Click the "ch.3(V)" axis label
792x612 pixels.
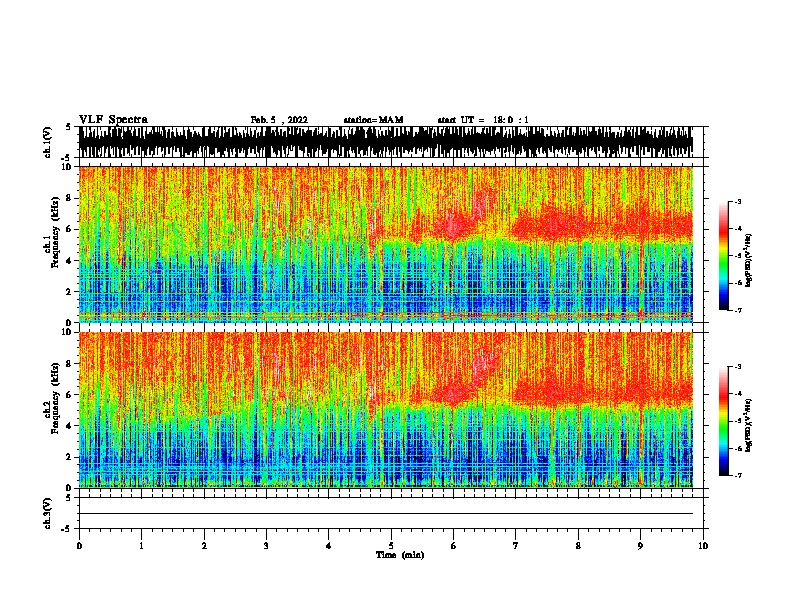click(48, 513)
